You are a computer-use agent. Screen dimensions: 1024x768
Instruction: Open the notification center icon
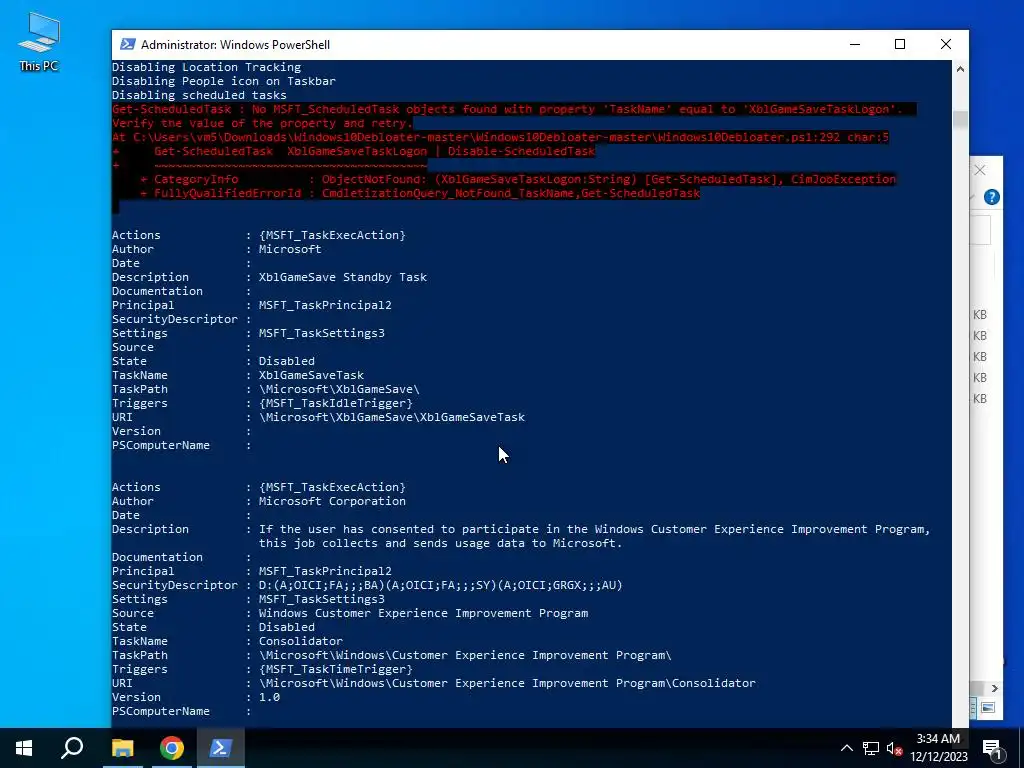(992, 748)
